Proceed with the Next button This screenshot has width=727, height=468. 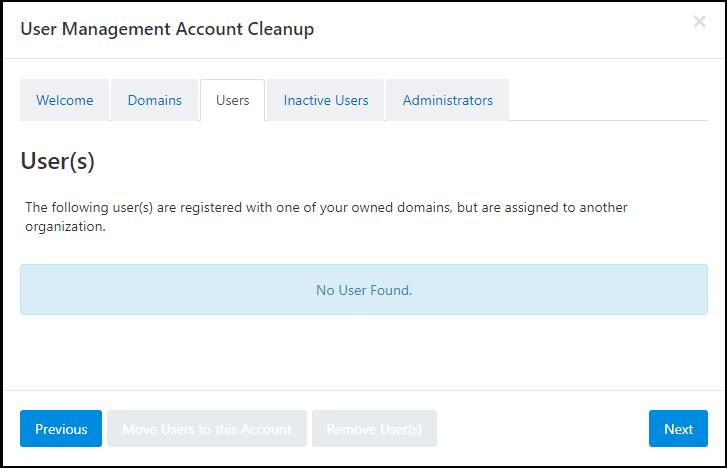(x=678, y=429)
